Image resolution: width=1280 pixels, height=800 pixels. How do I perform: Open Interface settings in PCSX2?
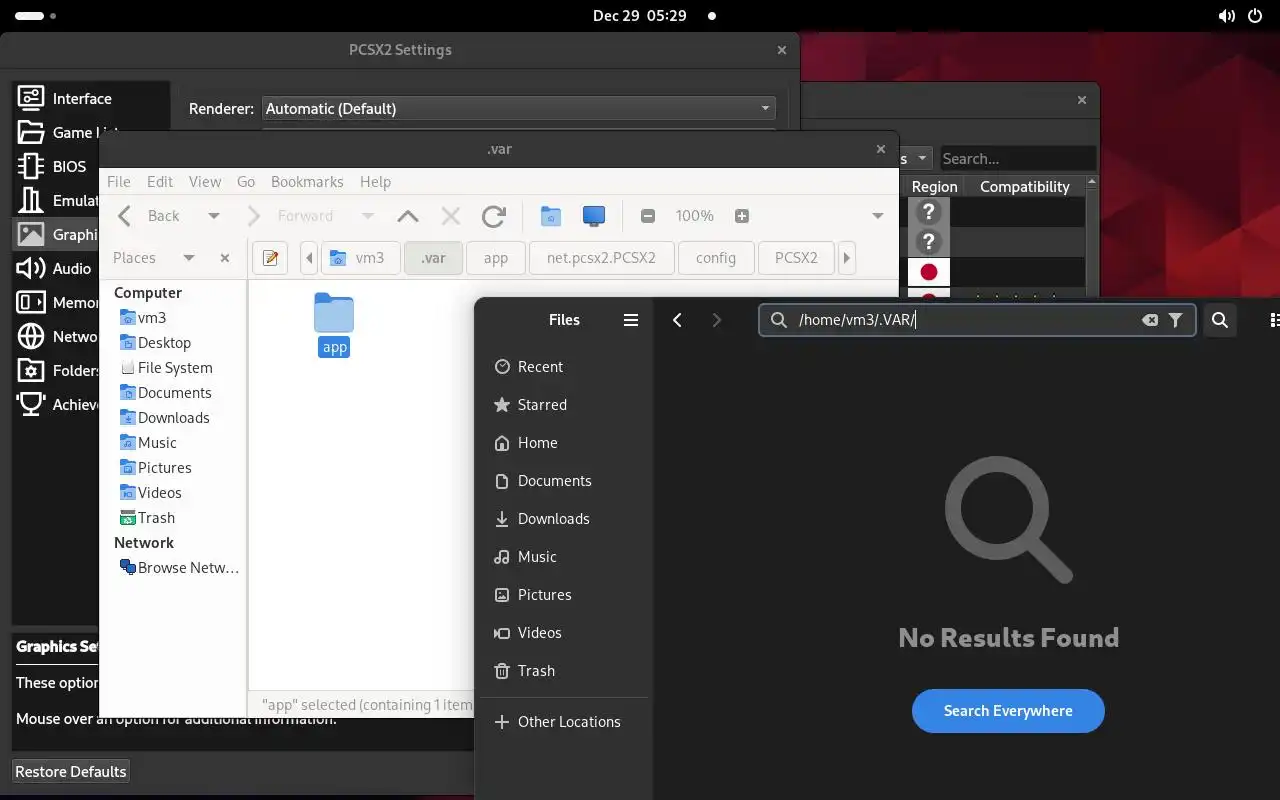tap(65, 98)
